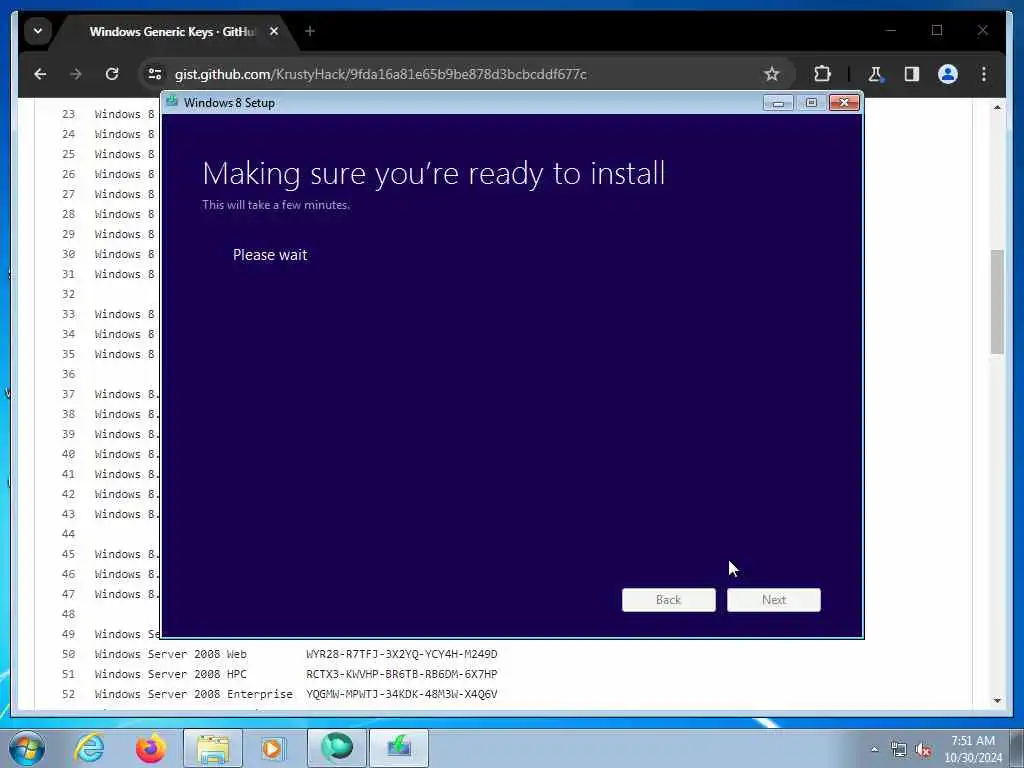Launch Internet Explorer from the taskbar

pos(89,748)
